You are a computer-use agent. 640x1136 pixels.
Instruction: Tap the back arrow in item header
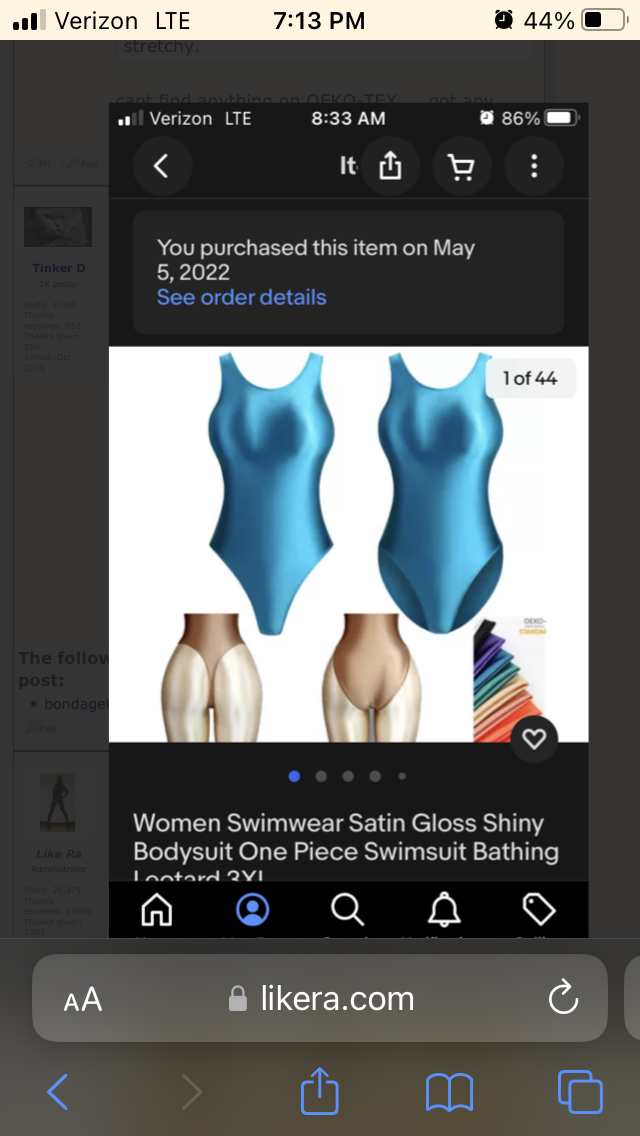(x=162, y=167)
